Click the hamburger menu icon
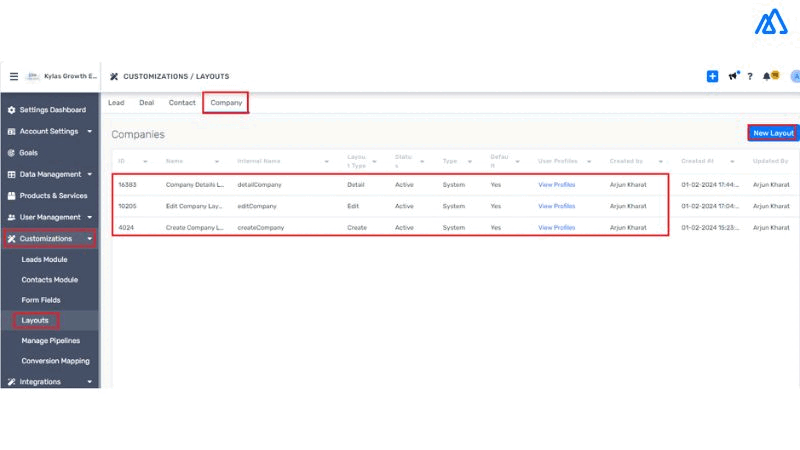The height and width of the screenshot is (450, 800). 14,76
